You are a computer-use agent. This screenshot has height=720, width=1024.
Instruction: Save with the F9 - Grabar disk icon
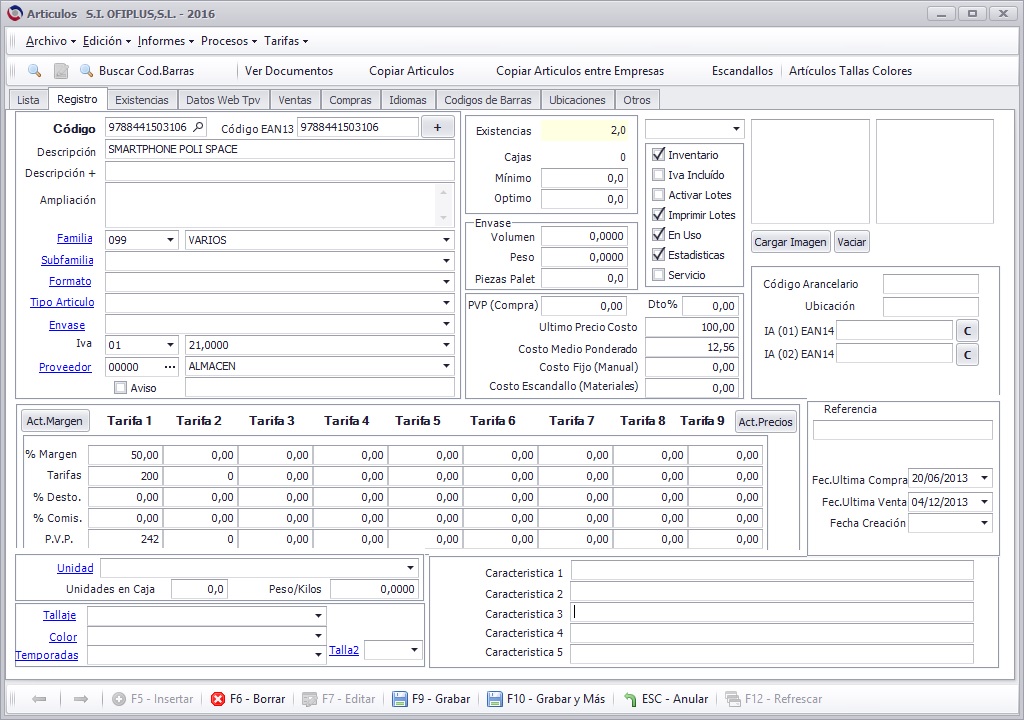pyautogui.click(x=400, y=699)
